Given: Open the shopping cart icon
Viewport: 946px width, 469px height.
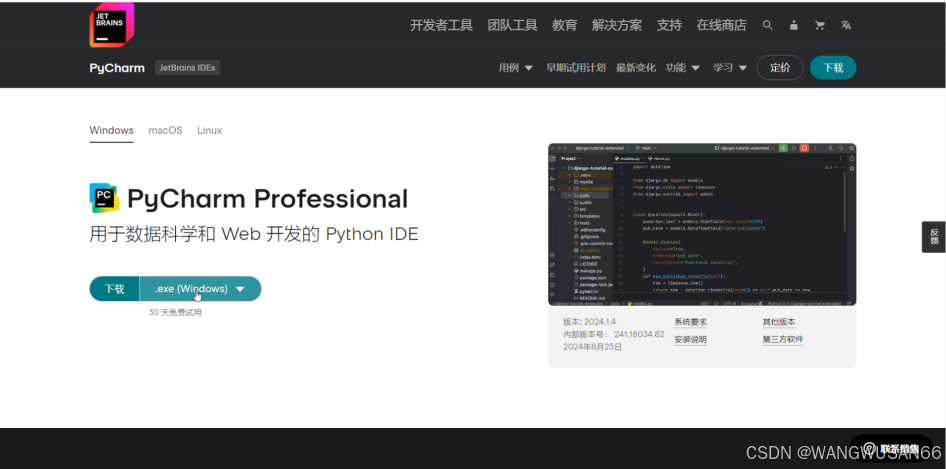Looking at the screenshot, I should 819,25.
